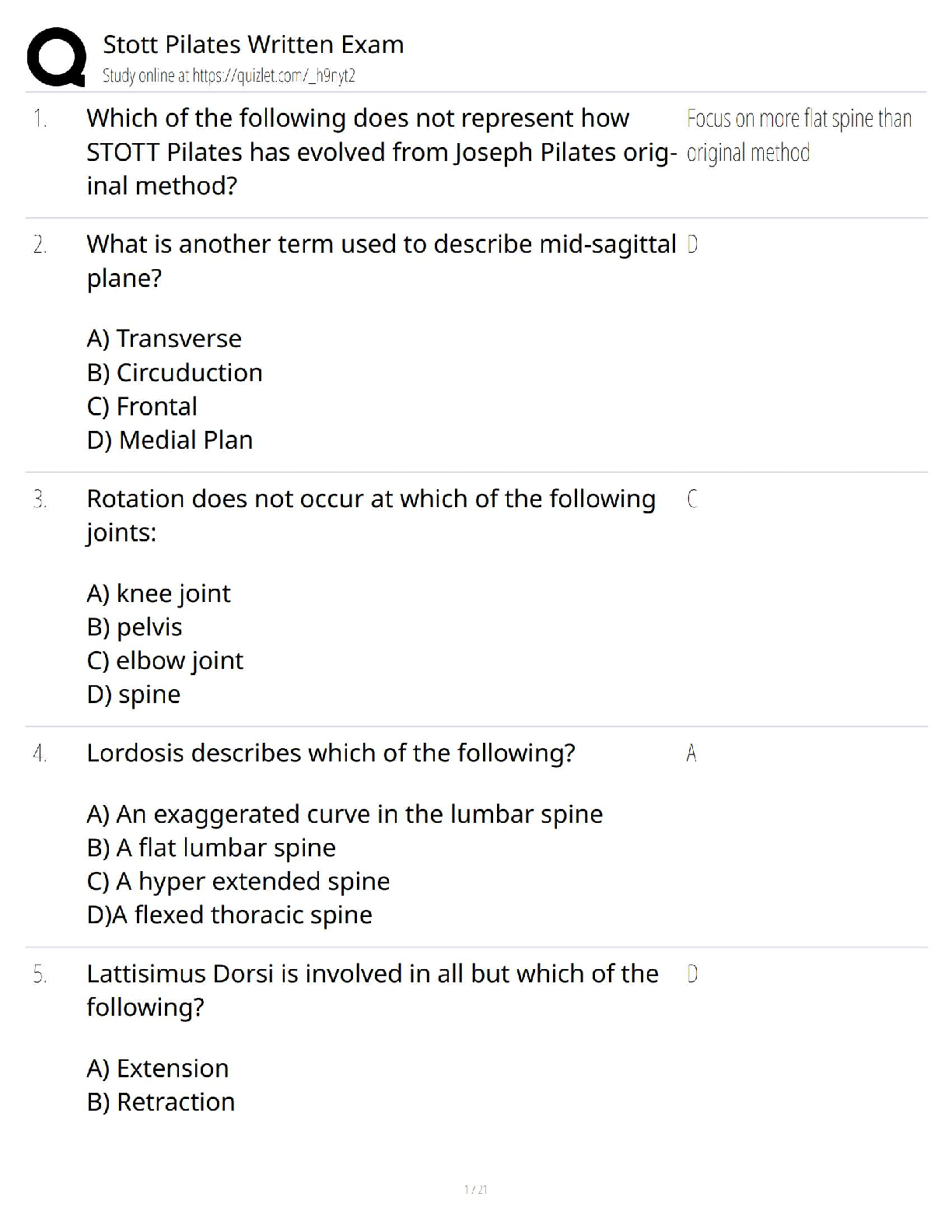Click the Quizlet Q logo icon
952x1232 pixels.
point(55,56)
